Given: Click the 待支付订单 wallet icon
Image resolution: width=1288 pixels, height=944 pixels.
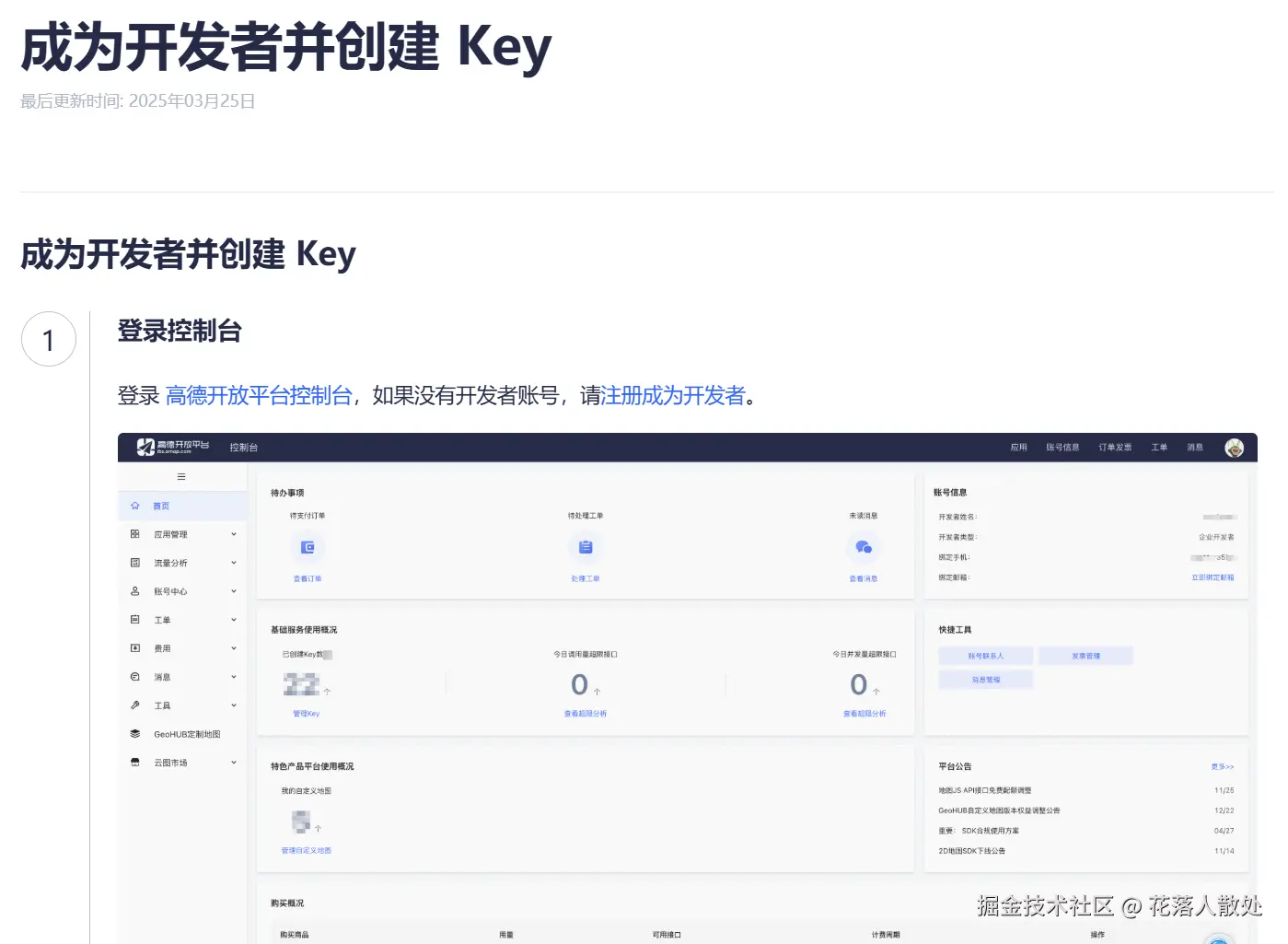Looking at the screenshot, I should [x=307, y=547].
